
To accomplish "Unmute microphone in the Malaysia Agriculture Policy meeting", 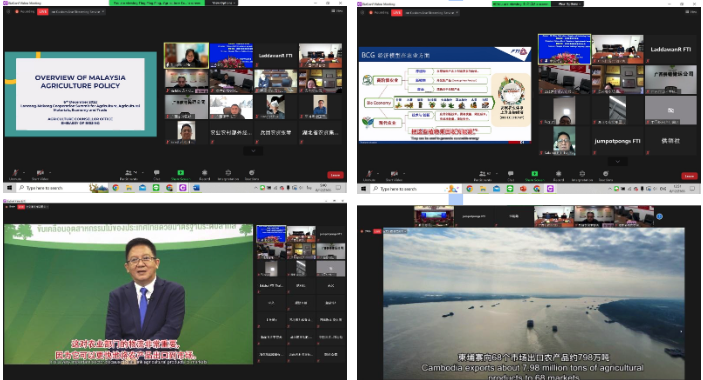I will click(15, 174).
